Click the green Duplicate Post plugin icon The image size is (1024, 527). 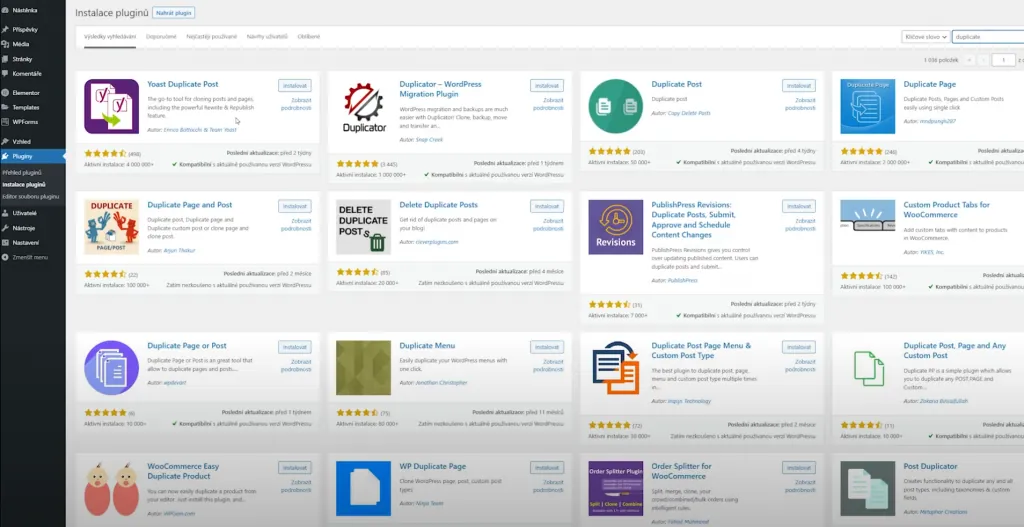pyautogui.click(x=616, y=106)
